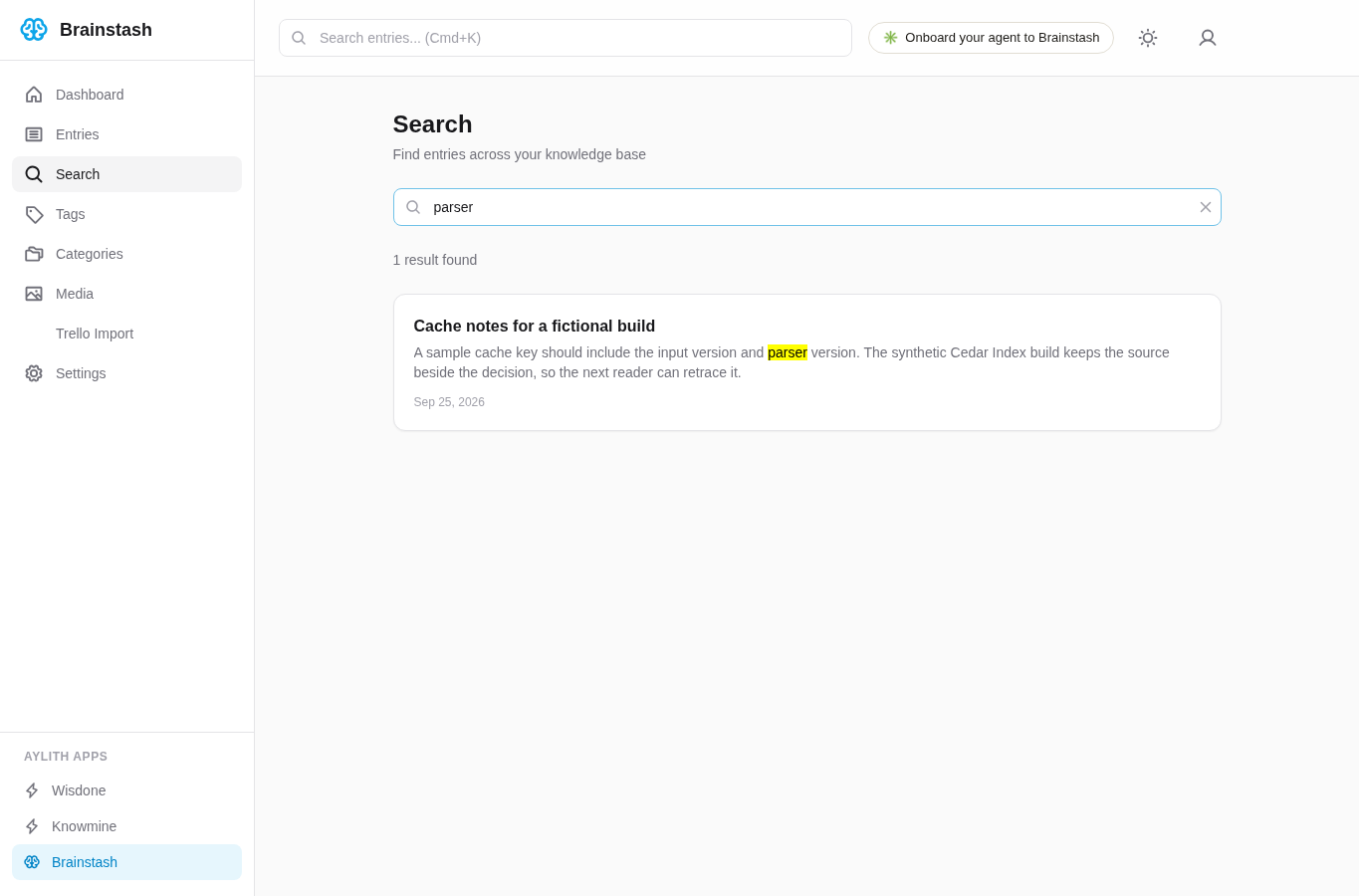Screen dimensions: 1359x896
Task: Switch to the Wisdone app
Action: click(x=126, y=790)
